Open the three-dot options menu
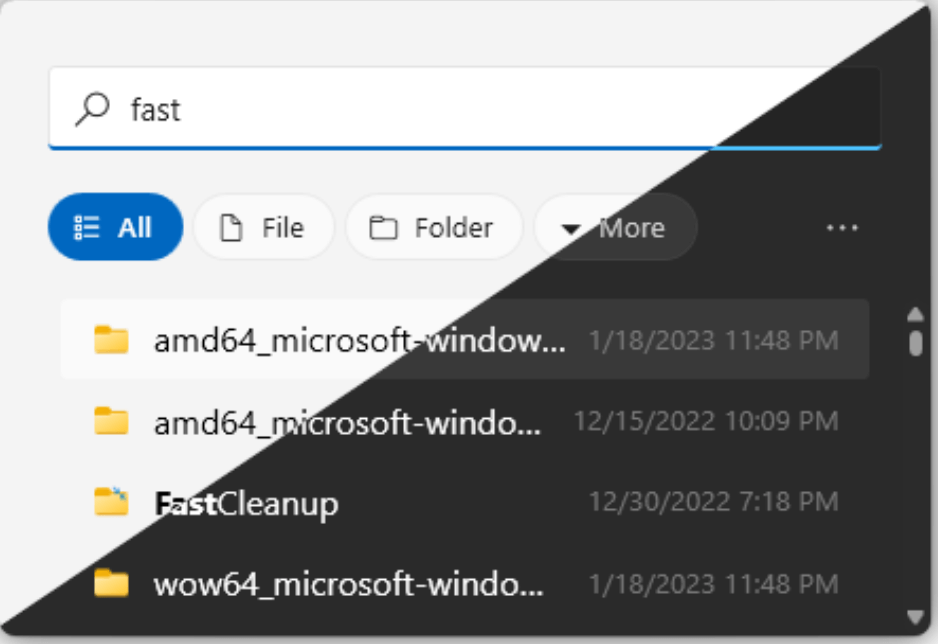Image resolution: width=938 pixels, height=644 pixels. point(842,228)
